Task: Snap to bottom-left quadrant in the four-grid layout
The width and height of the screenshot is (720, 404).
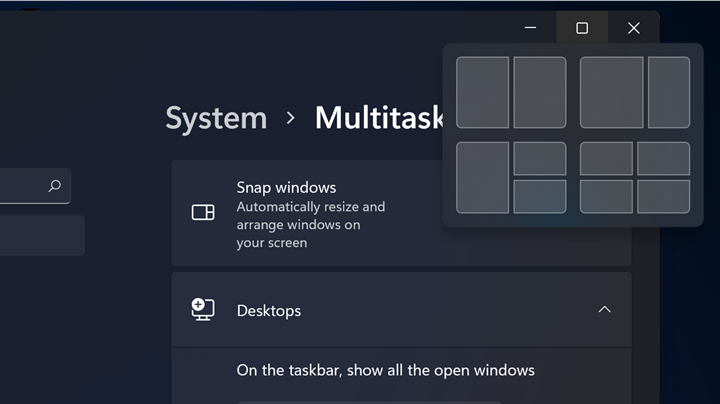Action: point(606,196)
